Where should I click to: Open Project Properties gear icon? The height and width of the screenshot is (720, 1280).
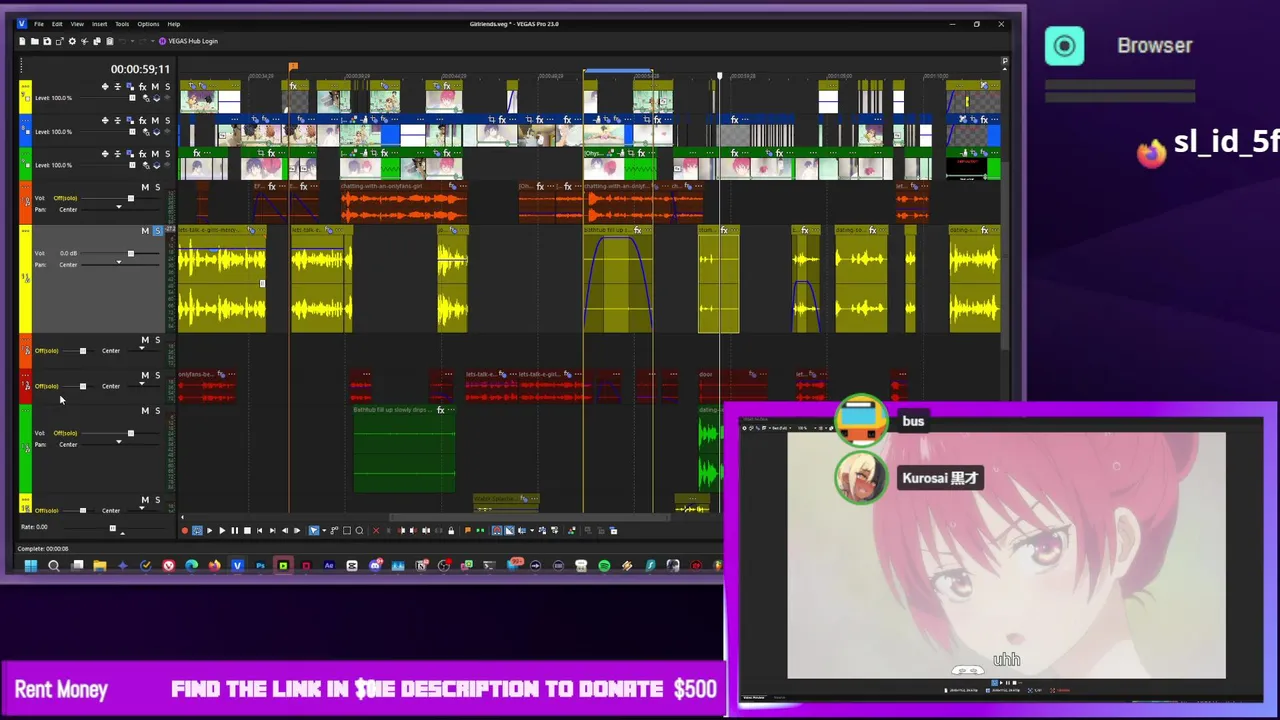pos(72,41)
